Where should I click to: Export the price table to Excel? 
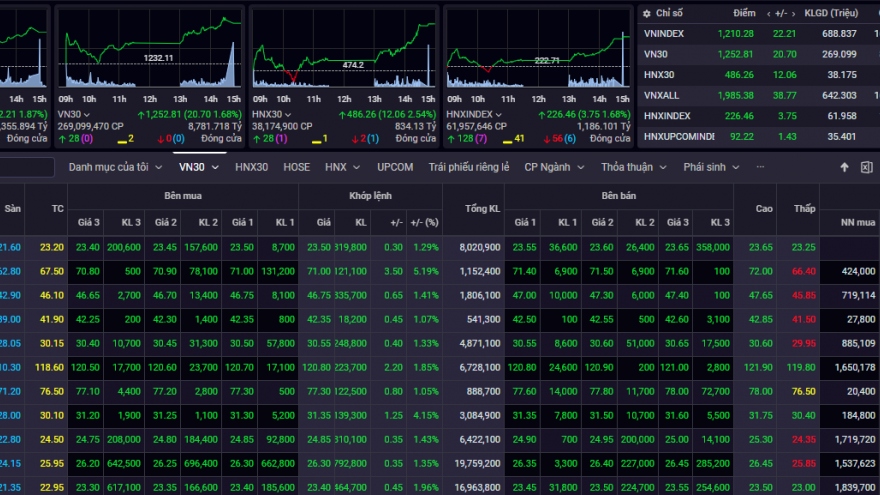pos(866,167)
